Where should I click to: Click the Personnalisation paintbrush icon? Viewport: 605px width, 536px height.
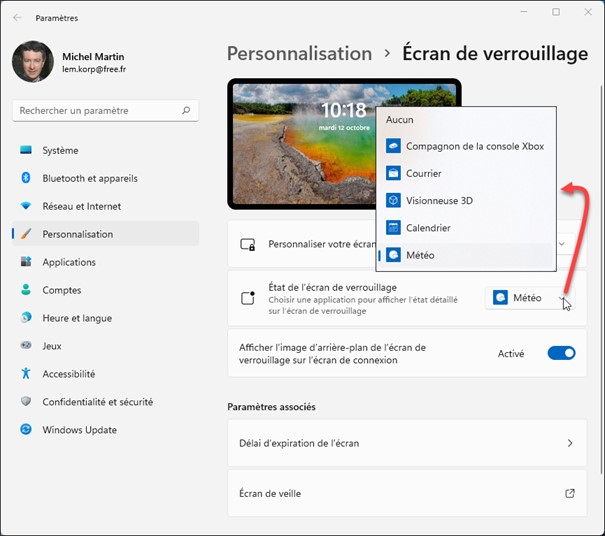[x=26, y=234]
